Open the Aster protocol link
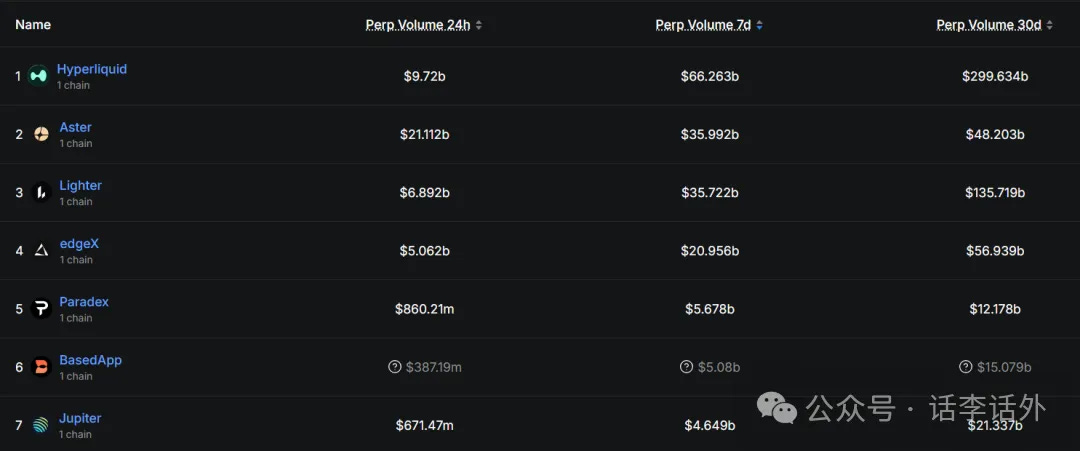Screen dimensions: 1080x451 coord(75,127)
